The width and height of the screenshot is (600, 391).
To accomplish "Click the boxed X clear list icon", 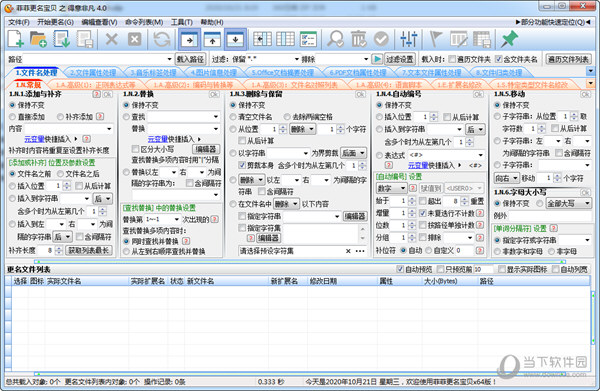I will [134, 39].
